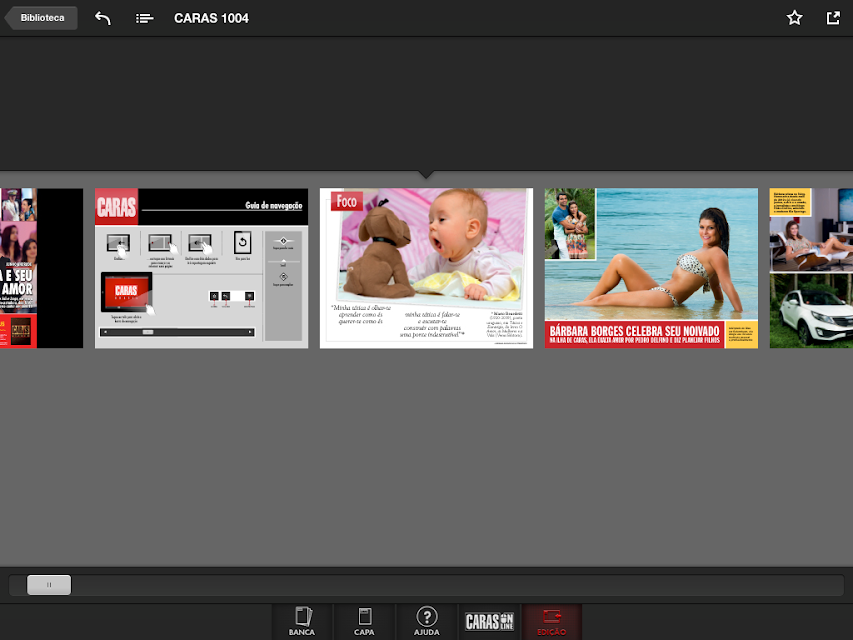
Task: Open the Bárbara Borges noivado page thumbnail
Action: [651, 268]
